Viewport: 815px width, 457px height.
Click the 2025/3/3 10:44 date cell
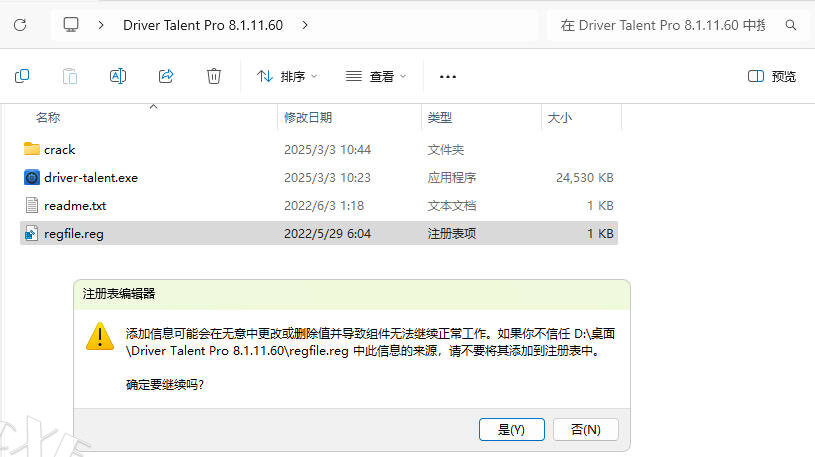coord(327,150)
